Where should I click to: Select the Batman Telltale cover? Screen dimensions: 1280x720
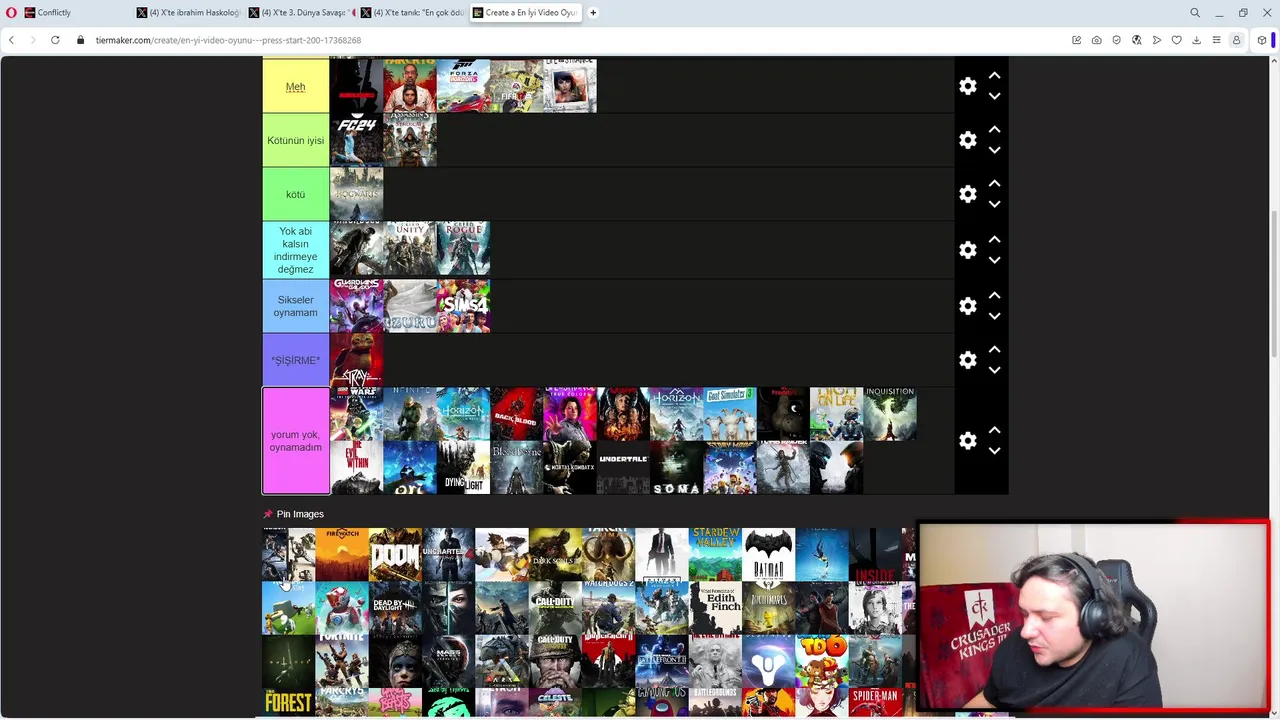click(768, 554)
